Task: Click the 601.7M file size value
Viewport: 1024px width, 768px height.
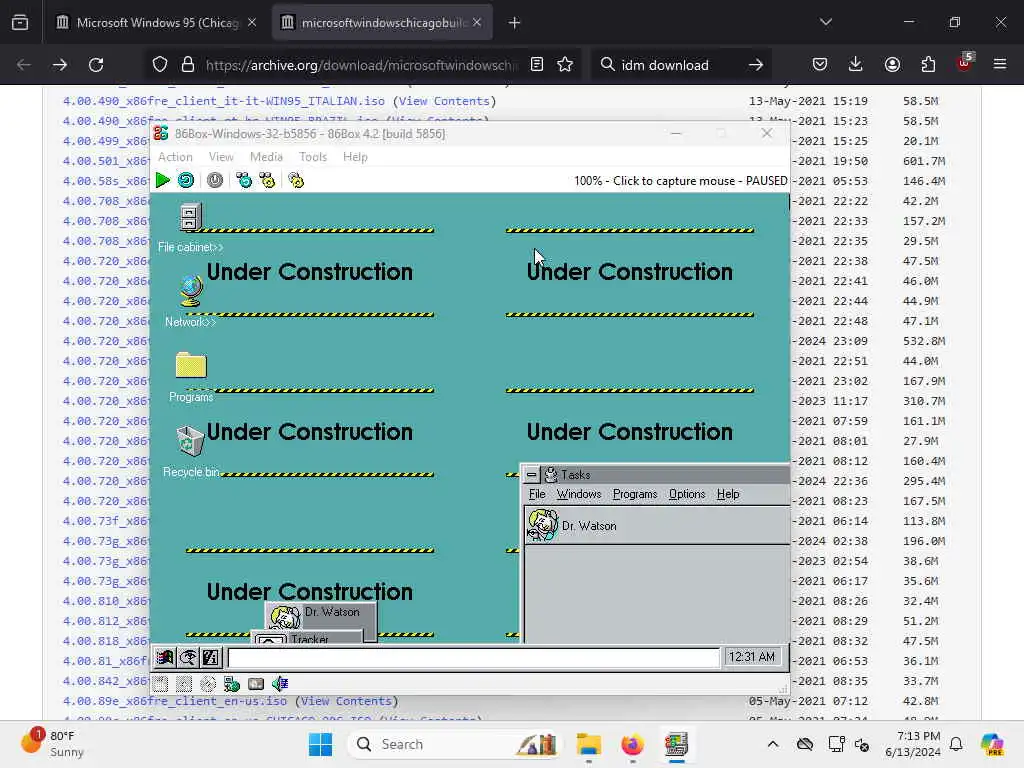Action: click(x=924, y=161)
